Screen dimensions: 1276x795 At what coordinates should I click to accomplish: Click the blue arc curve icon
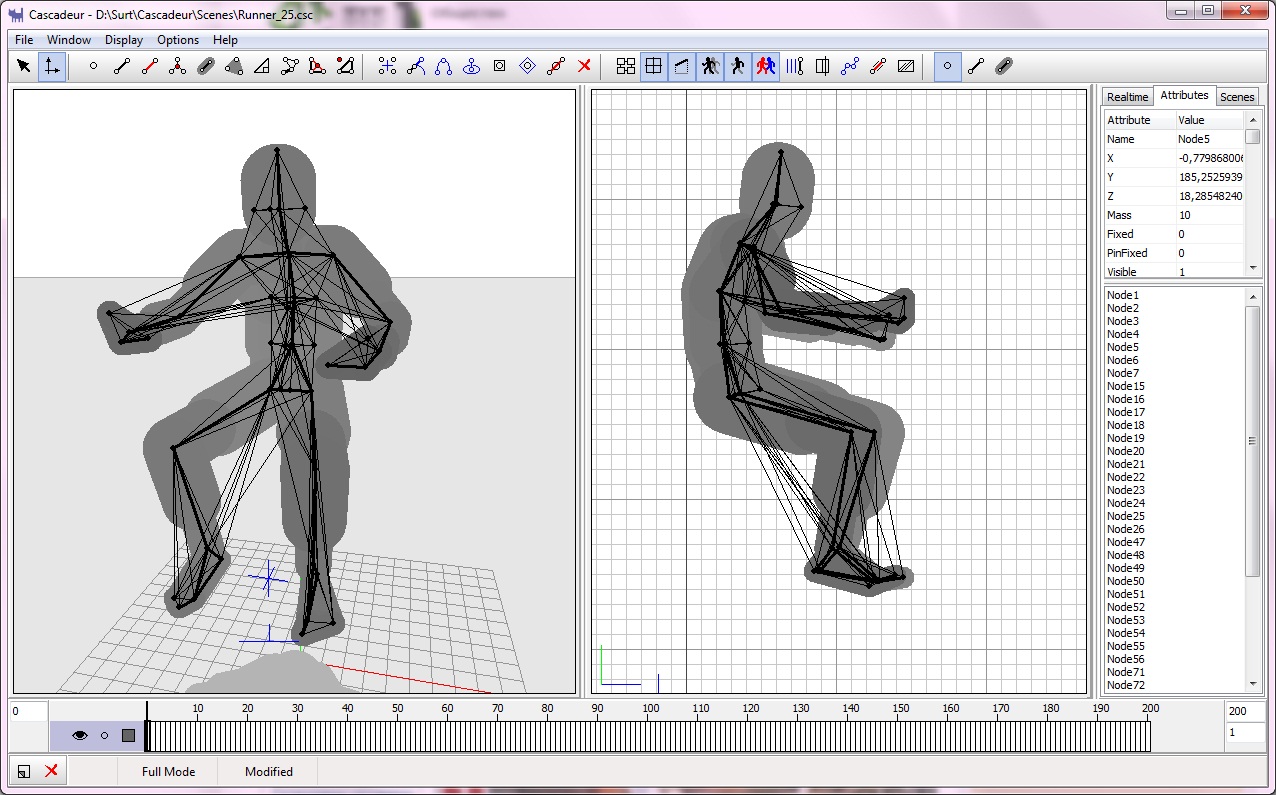443,66
